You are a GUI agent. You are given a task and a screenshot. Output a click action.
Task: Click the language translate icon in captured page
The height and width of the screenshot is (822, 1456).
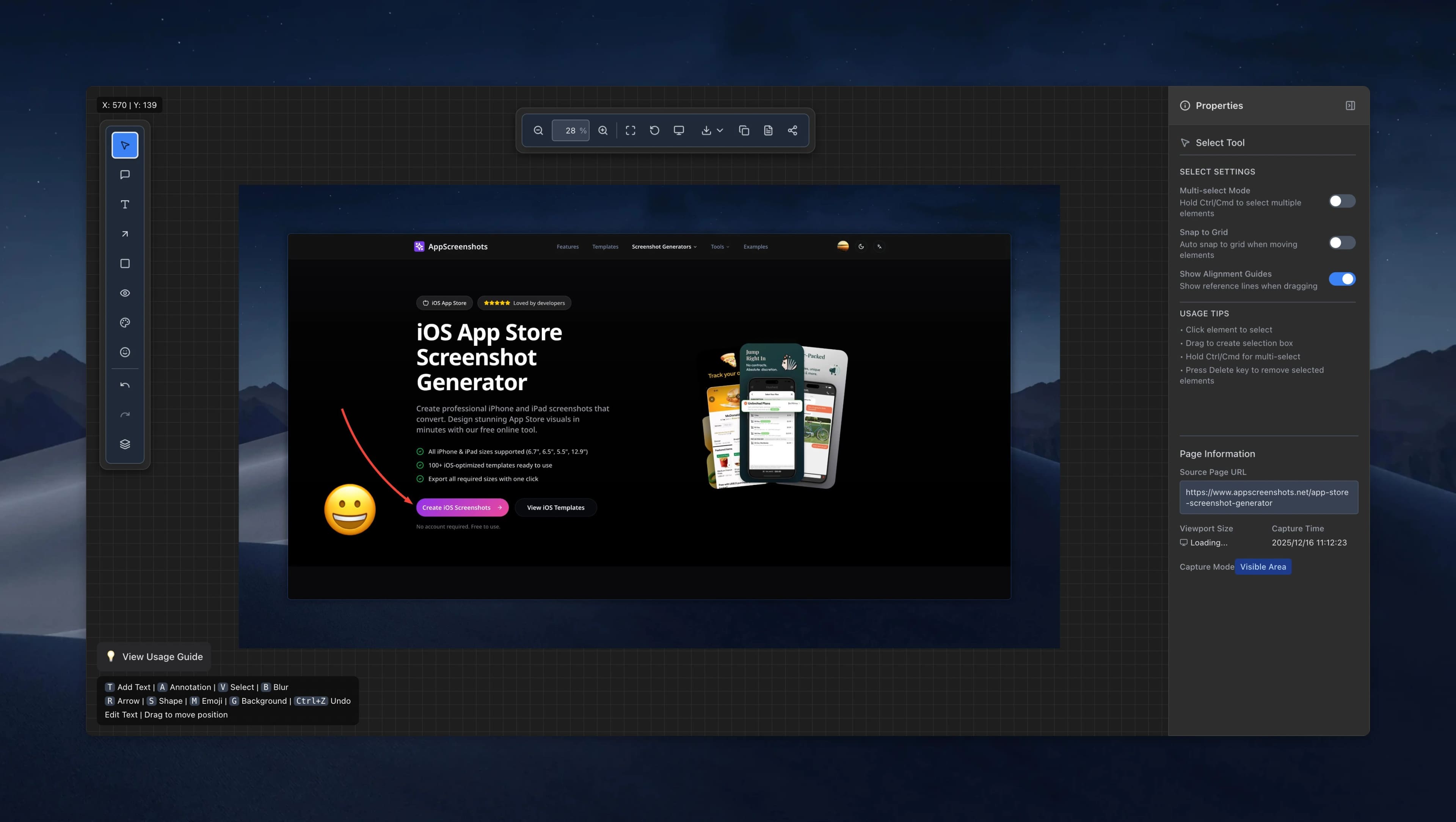pyautogui.click(x=879, y=246)
